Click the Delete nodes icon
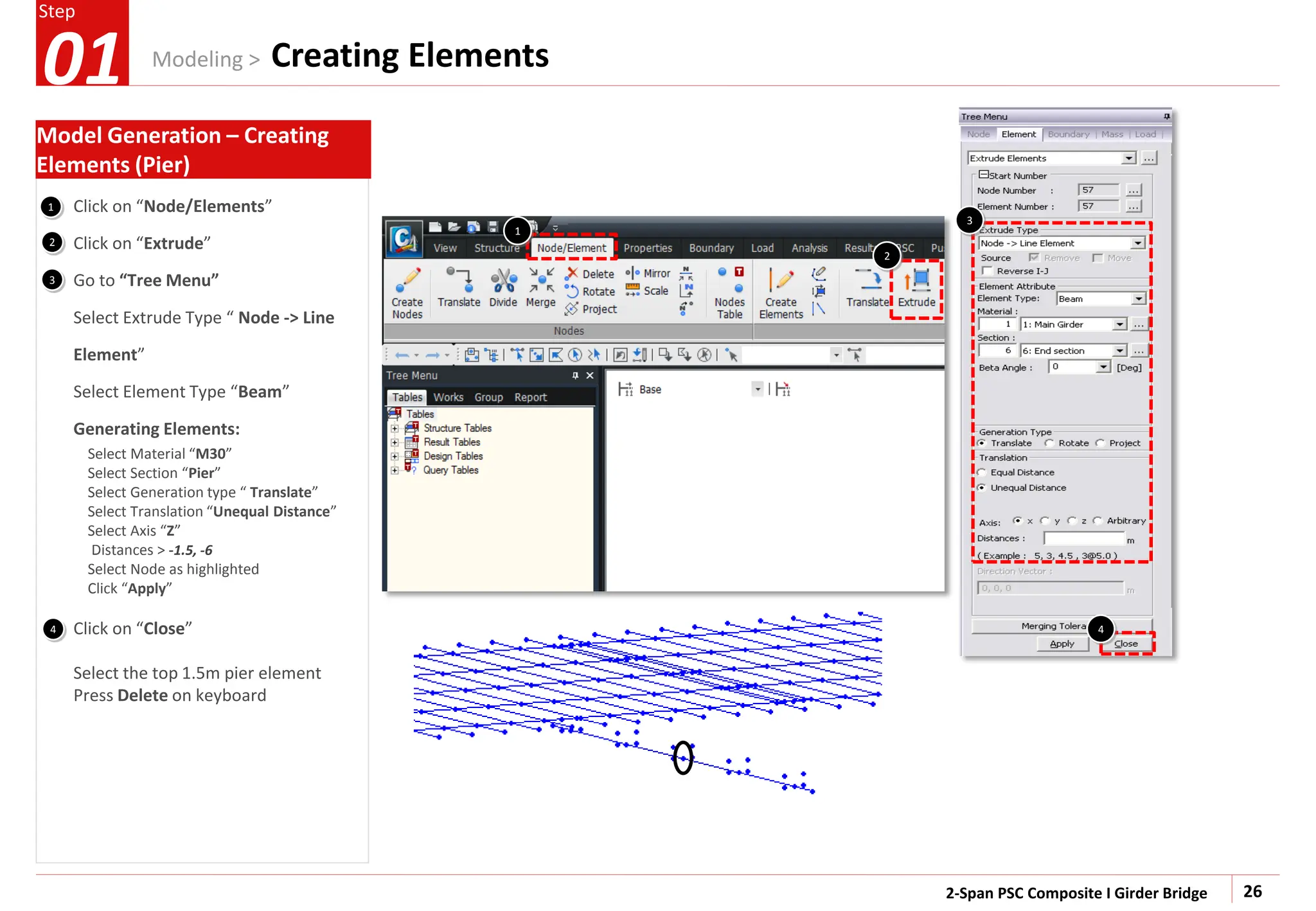1316x911 pixels. coord(573,274)
